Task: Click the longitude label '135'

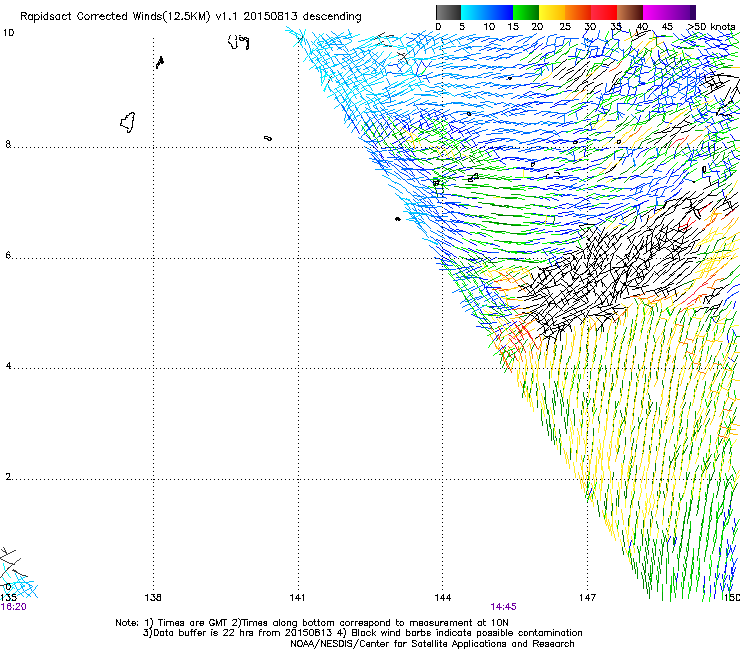Action: 8,598
